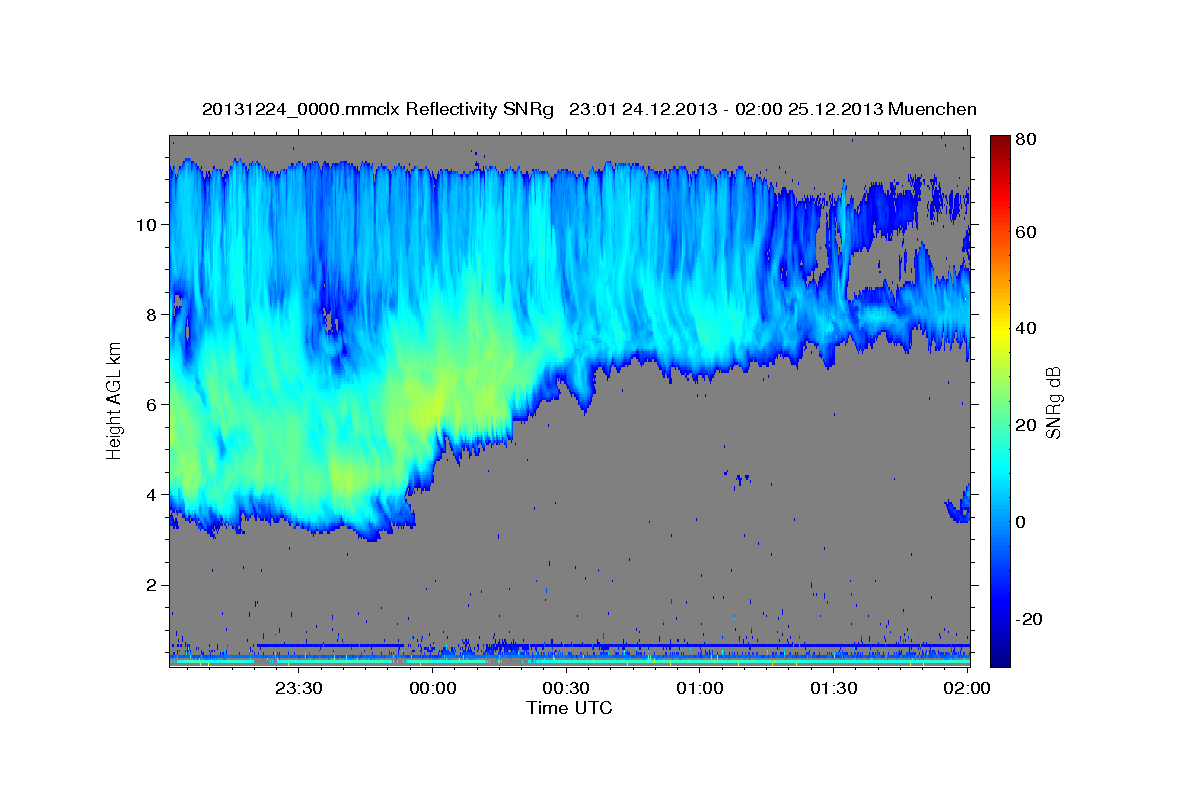Click the 01:30 time tick label

833,689
